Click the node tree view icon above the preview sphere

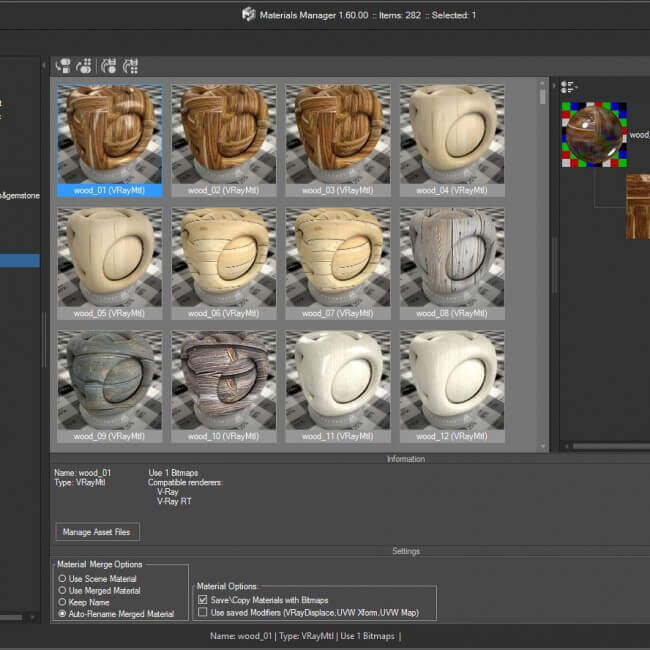click(x=567, y=86)
